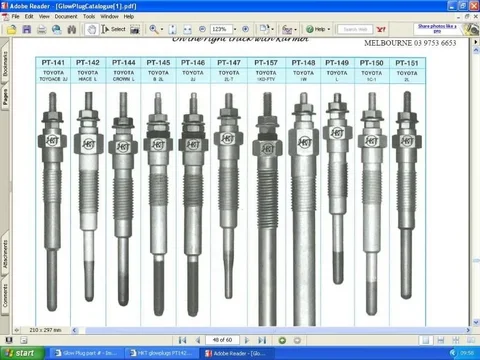
Task: Click the Search Web input field
Action: point(355,29)
